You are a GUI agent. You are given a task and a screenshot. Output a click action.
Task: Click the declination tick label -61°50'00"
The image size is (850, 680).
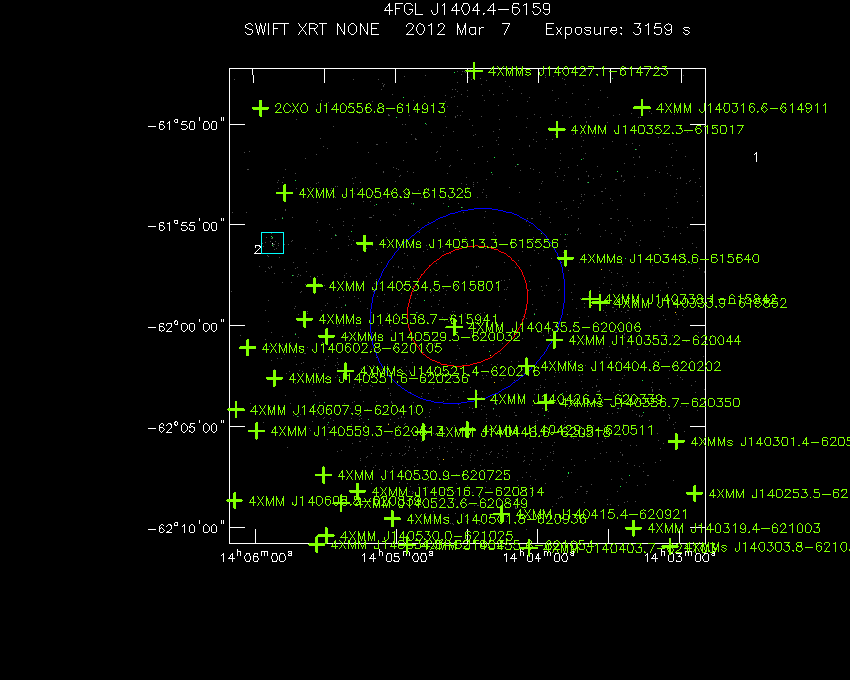[x=186, y=126]
